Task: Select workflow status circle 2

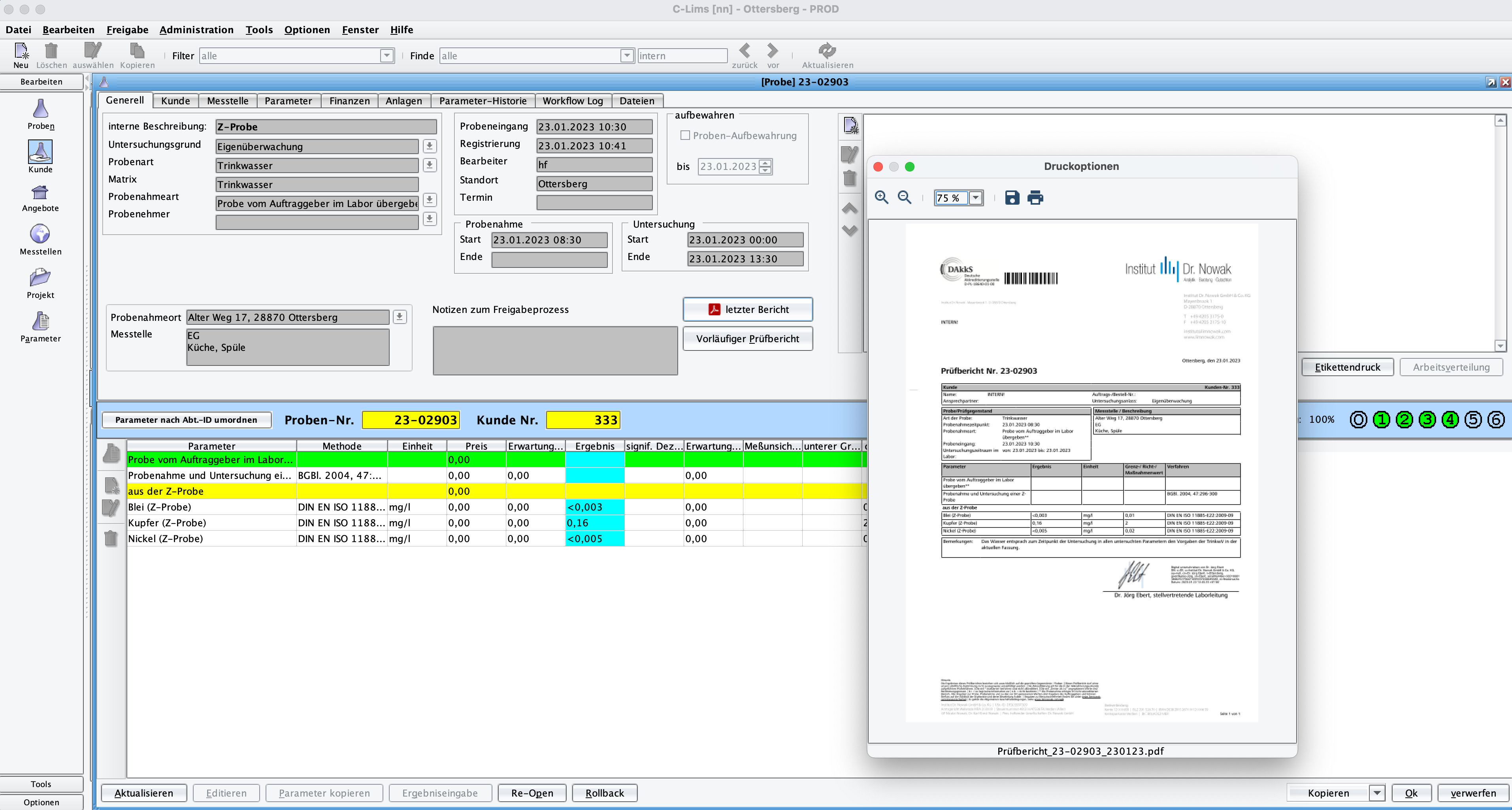Action: [x=1404, y=420]
